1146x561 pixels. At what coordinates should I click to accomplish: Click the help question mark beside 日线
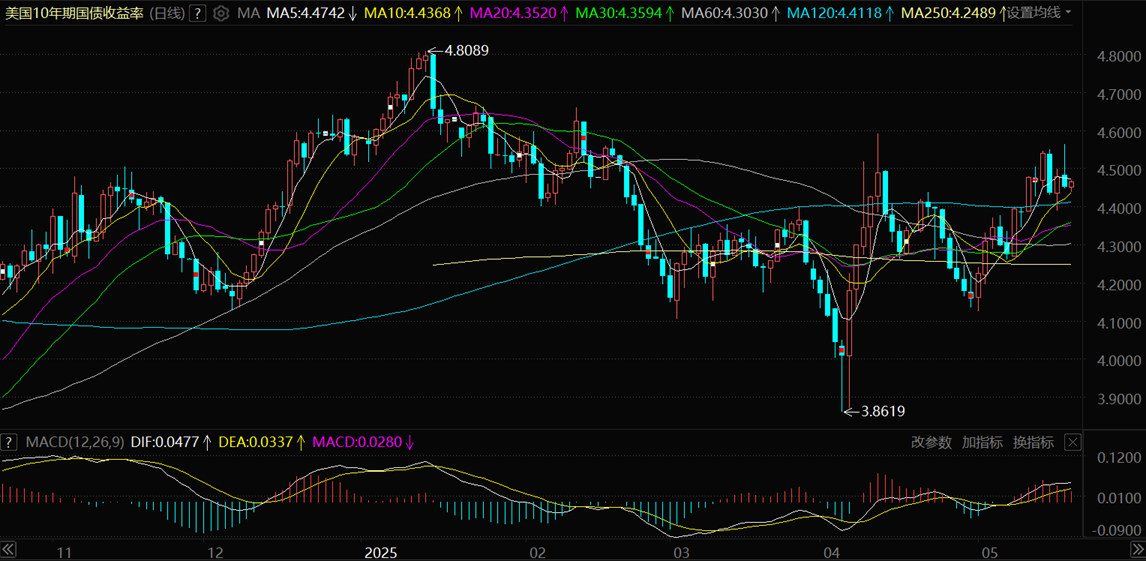point(197,12)
